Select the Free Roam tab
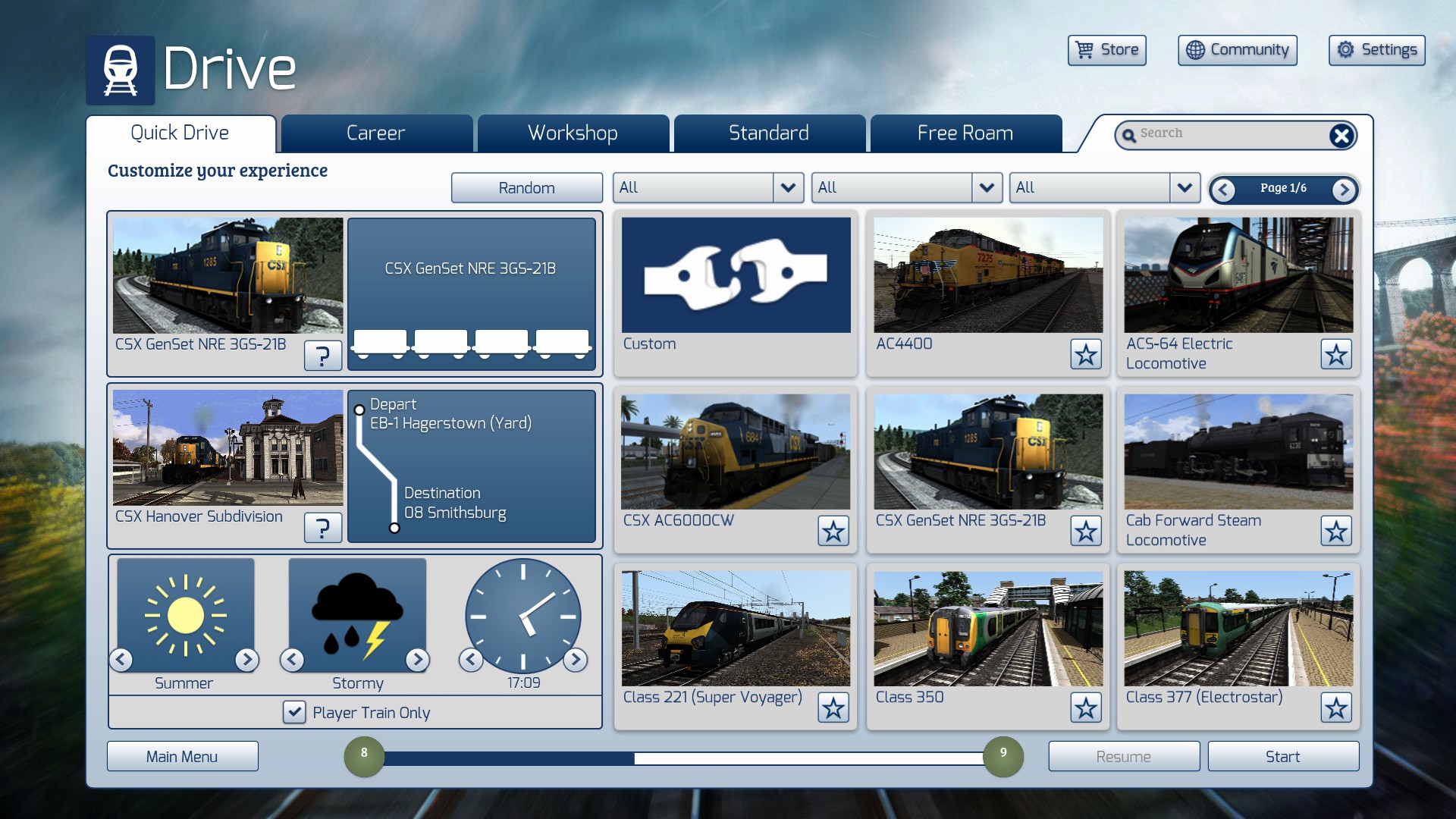This screenshot has width=1456, height=819. 965,133
